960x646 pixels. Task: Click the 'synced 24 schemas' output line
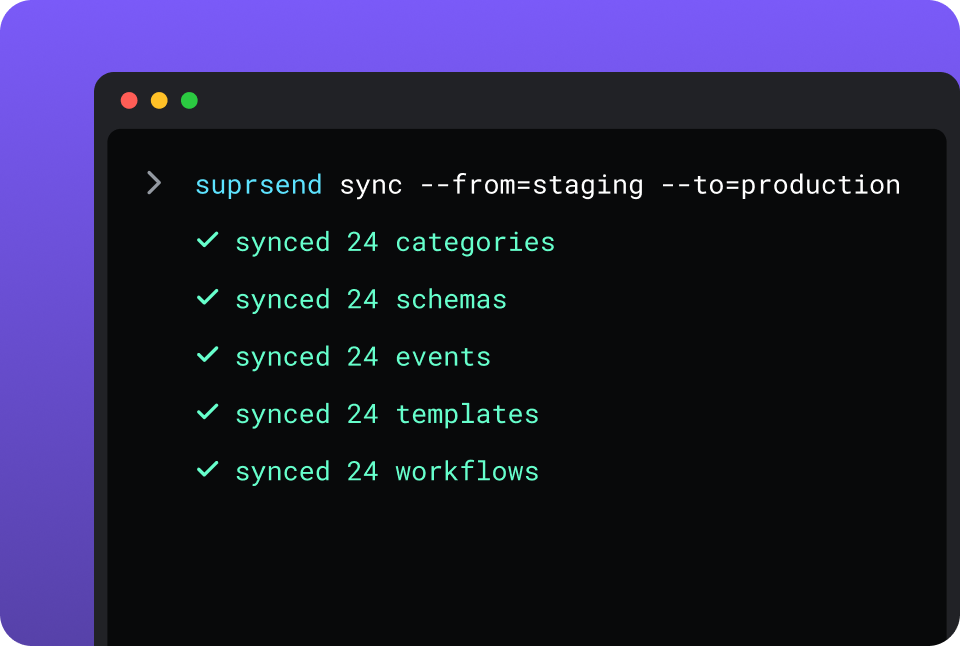pyautogui.click(x=371, y=300)
